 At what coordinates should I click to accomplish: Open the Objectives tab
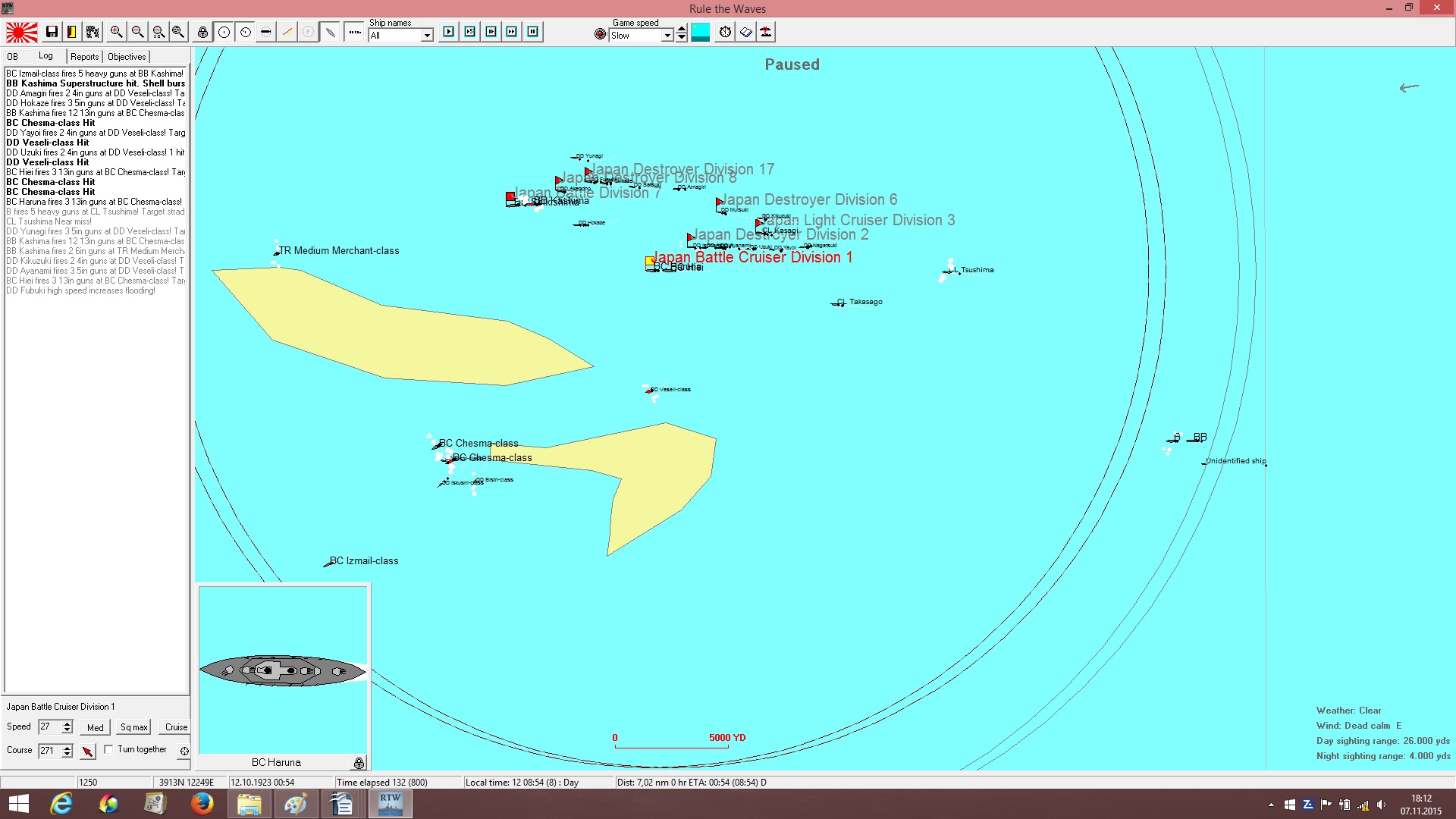[127, 57]
